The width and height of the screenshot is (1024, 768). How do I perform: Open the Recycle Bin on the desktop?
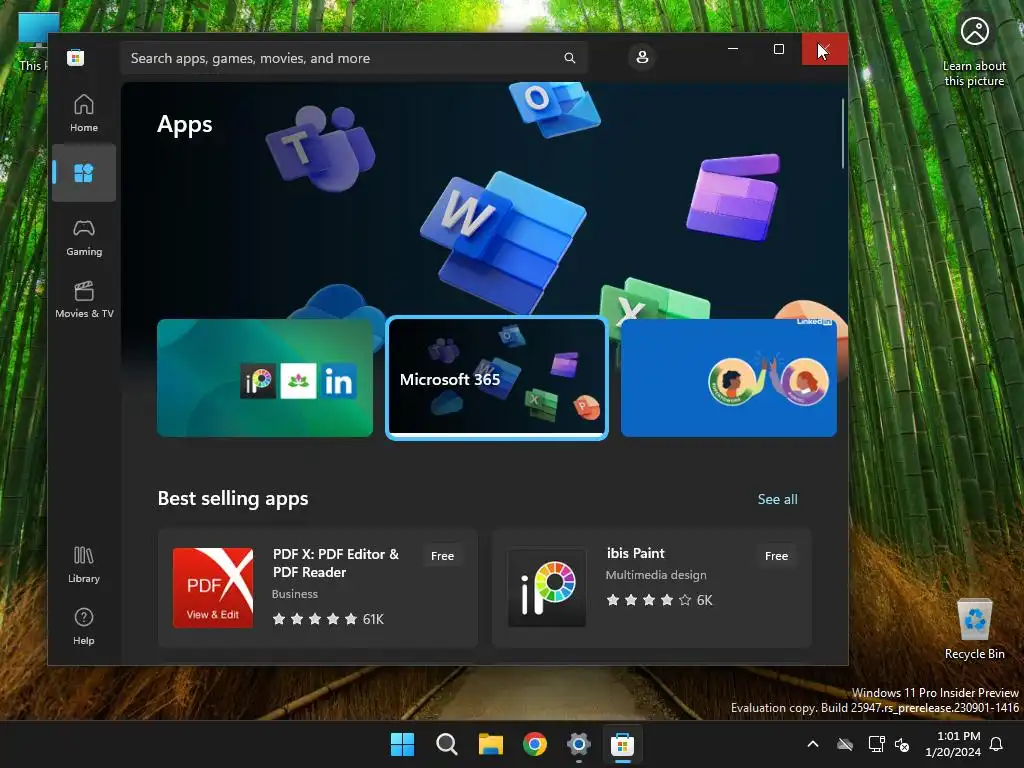click(974, 628)
